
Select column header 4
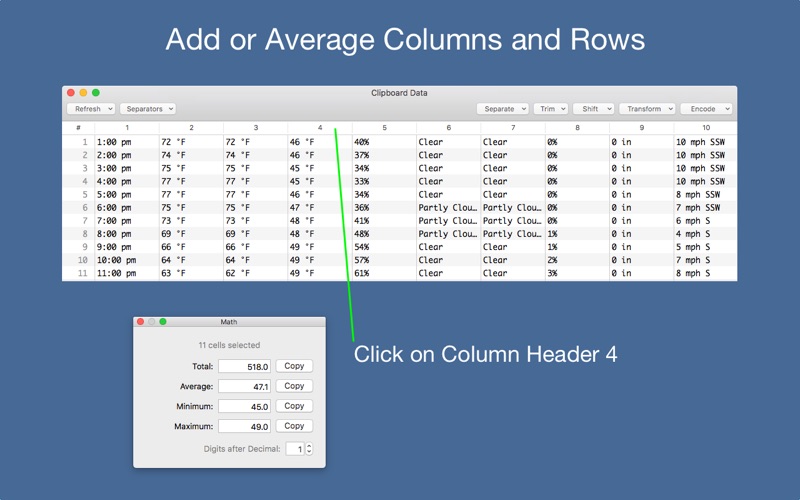[320, 128]
